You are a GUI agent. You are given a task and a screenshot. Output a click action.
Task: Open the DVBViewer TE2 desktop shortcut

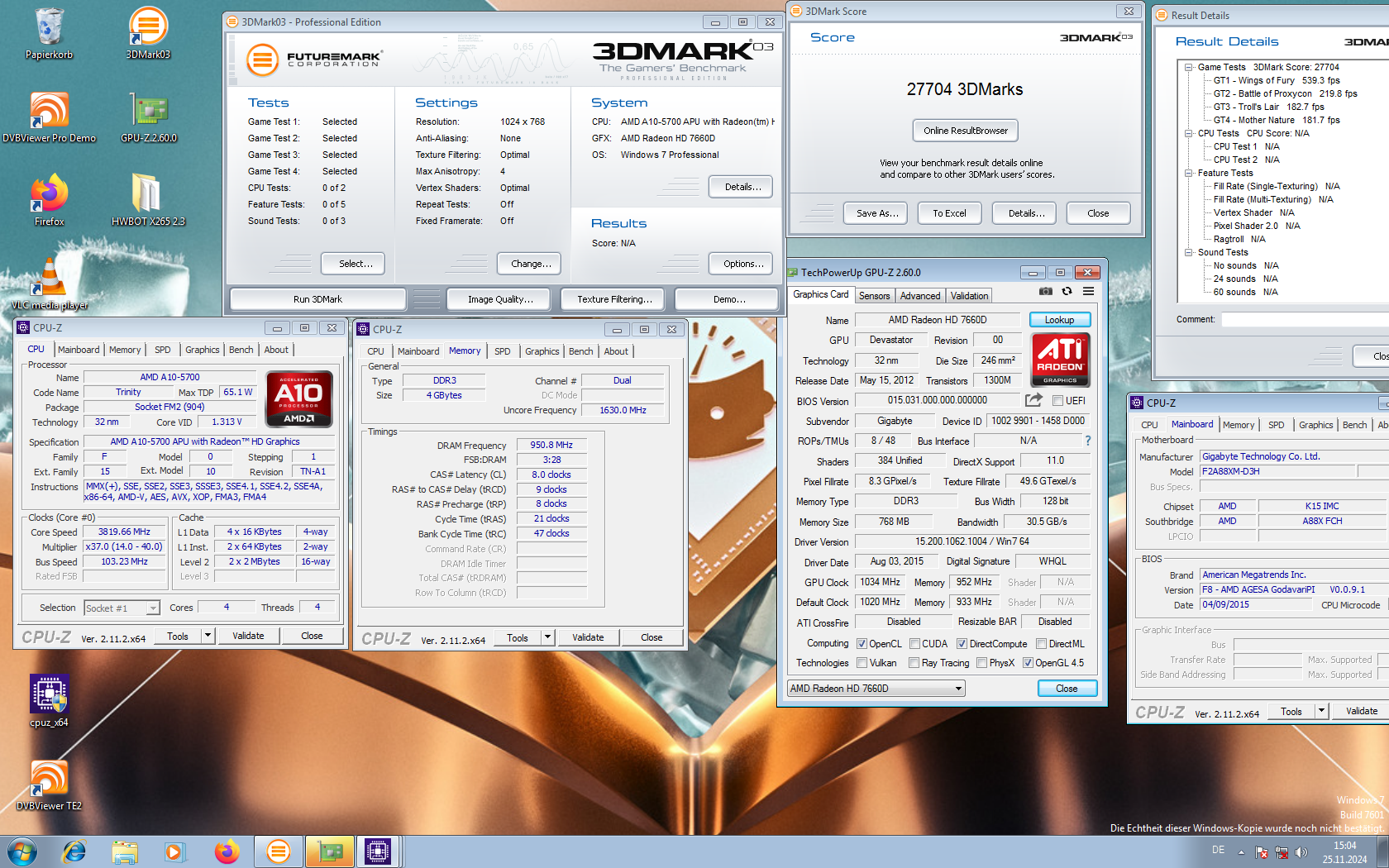pyautogui.click(x=49, y=785)
